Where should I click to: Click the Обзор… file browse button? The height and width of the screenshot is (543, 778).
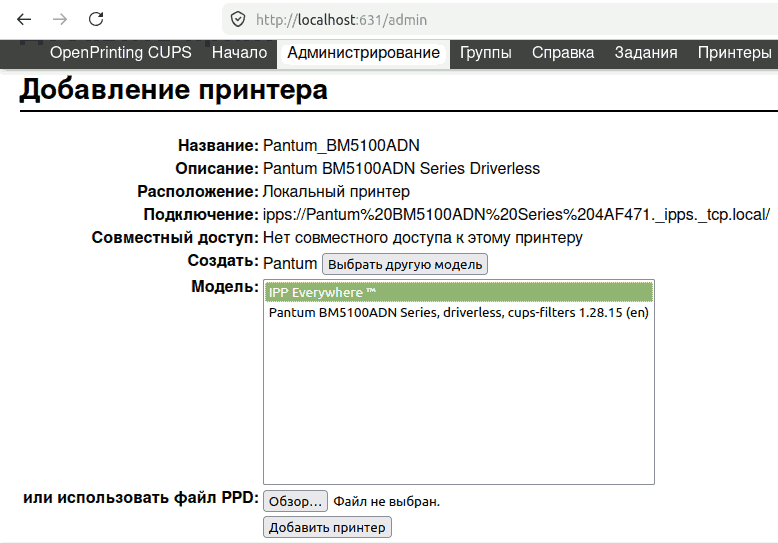pos(295,501)
